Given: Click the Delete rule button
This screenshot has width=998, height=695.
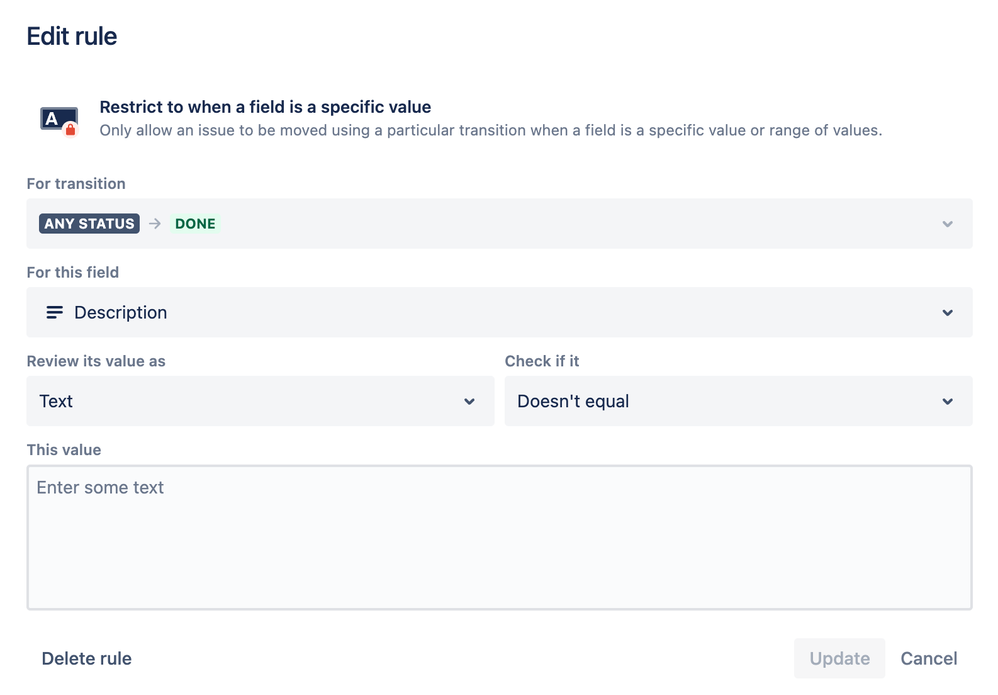Looking at the screenshot, I should [87, 659].
